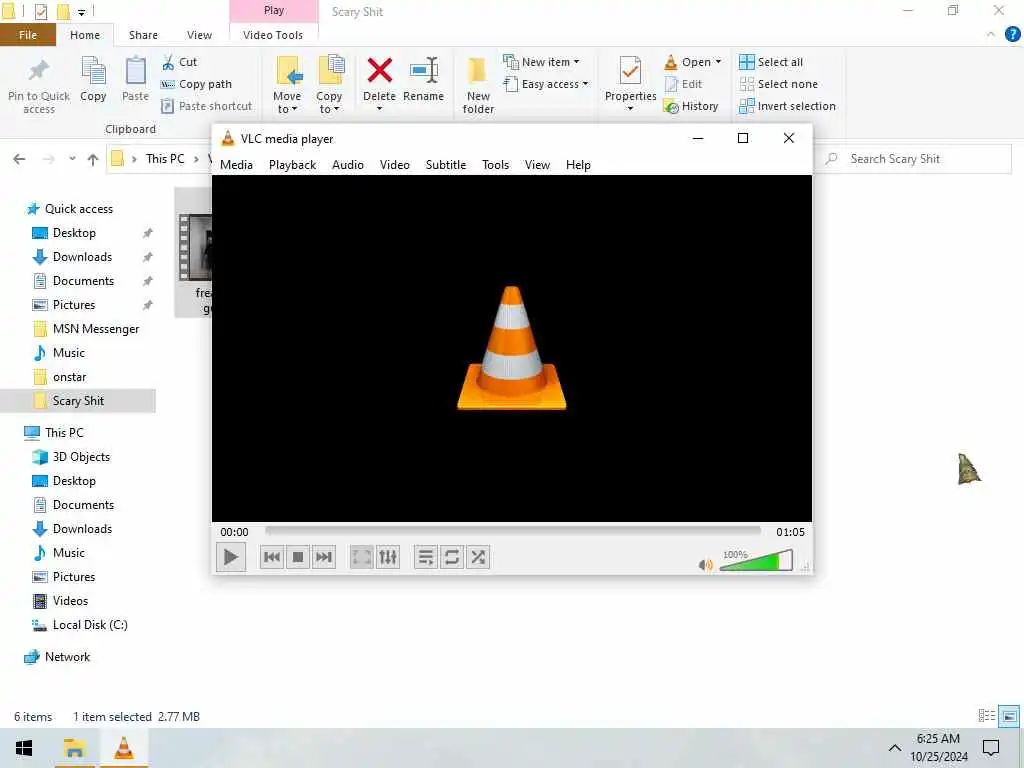The height and width of the screenshot is (768, 1024).
Task: Delete the selected file with red X
Action: pyautogui.click(x=379, y=71)
